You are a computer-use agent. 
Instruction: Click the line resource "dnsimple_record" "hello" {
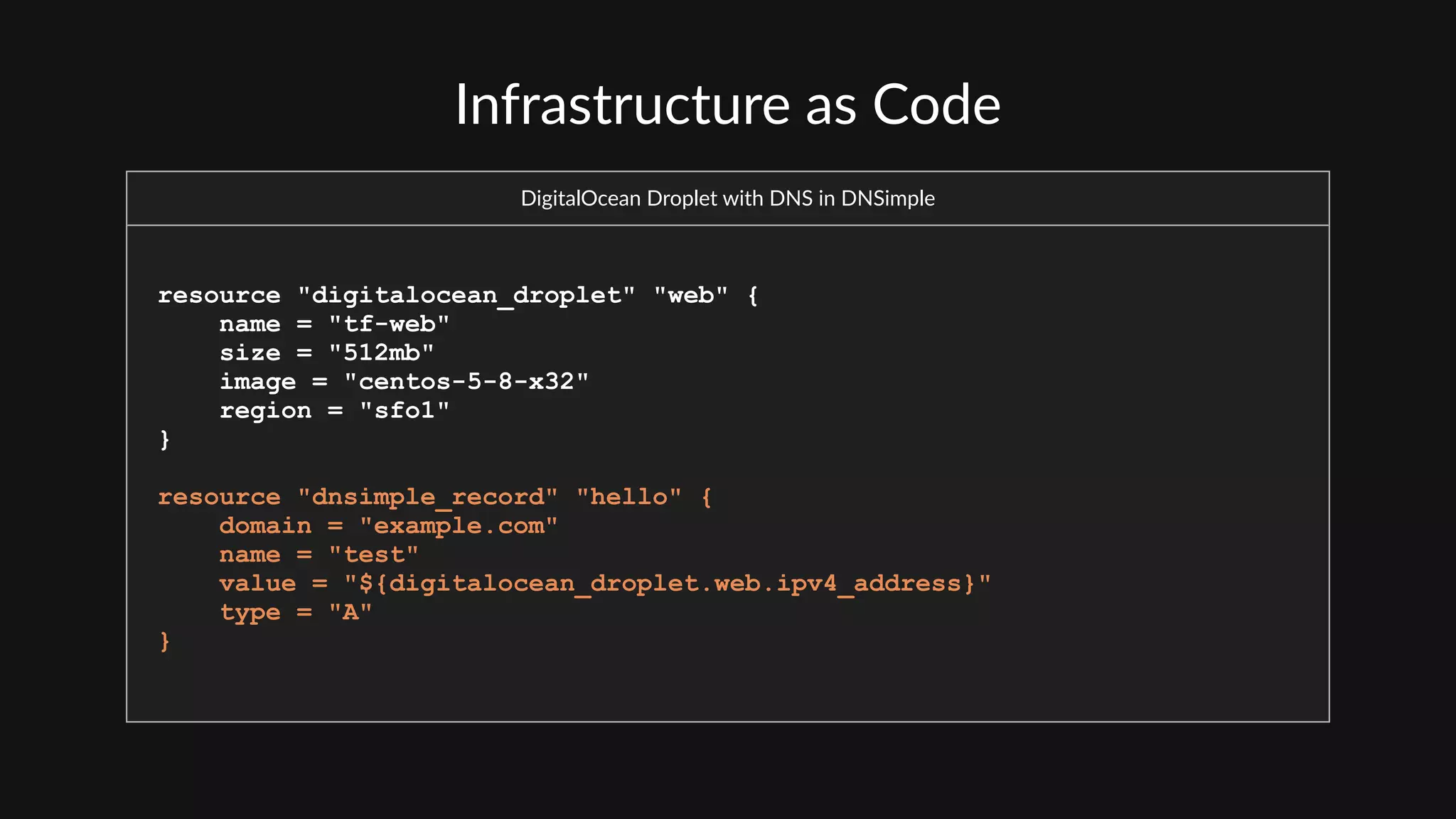tap(435, 497)
